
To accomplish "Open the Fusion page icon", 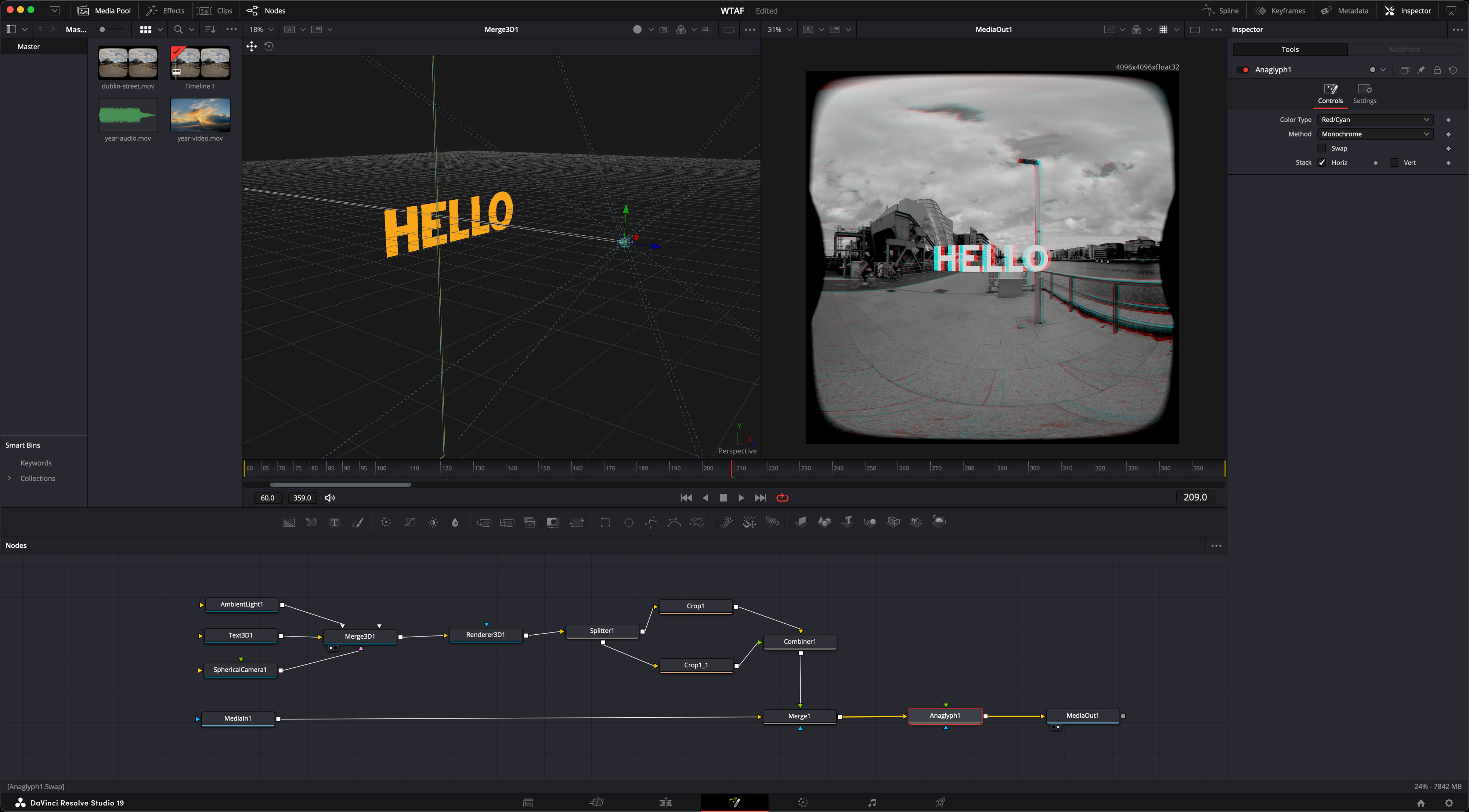I will [x=734, y=802].
